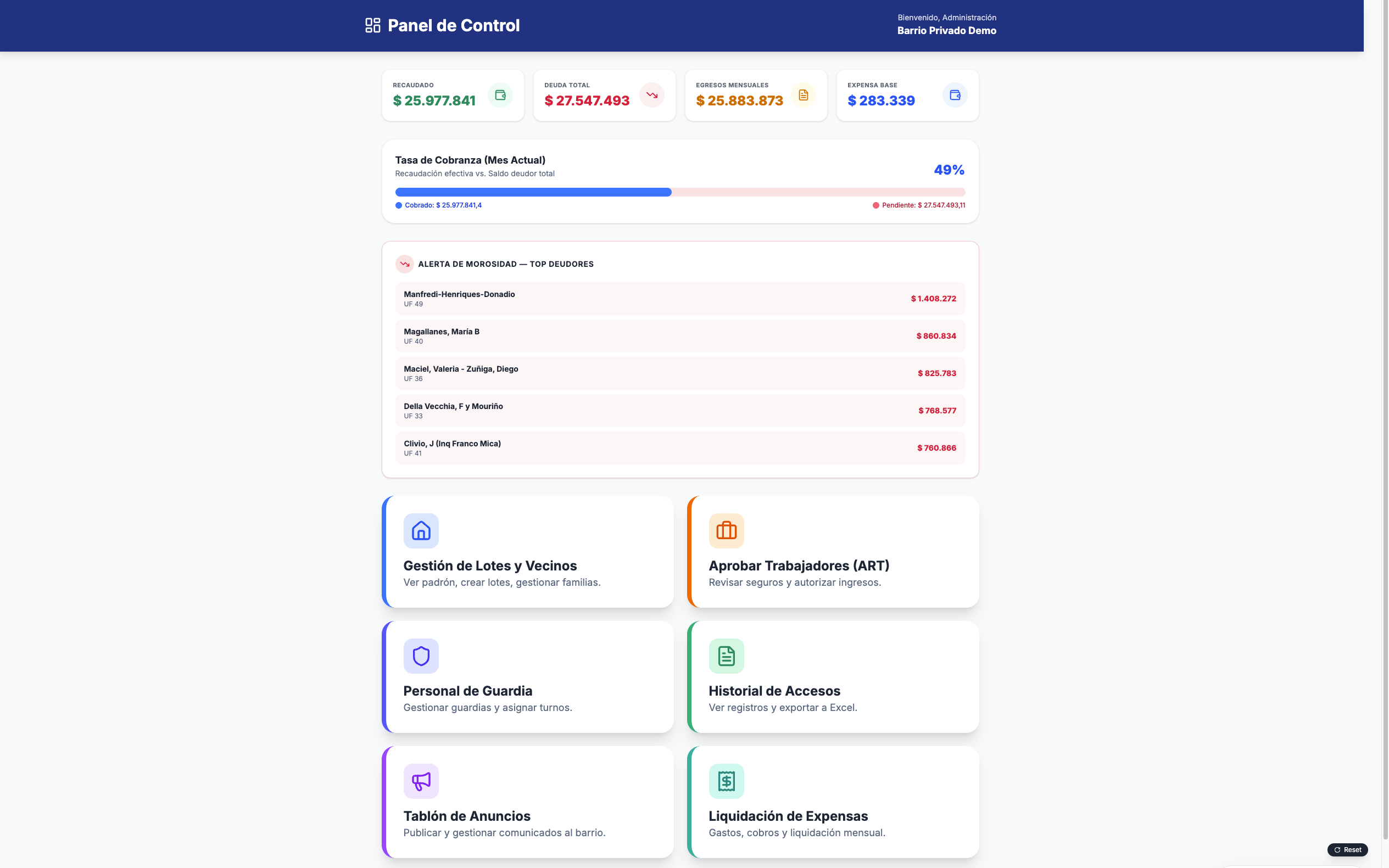Click the green wallet icon in Recaudado card

[x=500, y=96]
